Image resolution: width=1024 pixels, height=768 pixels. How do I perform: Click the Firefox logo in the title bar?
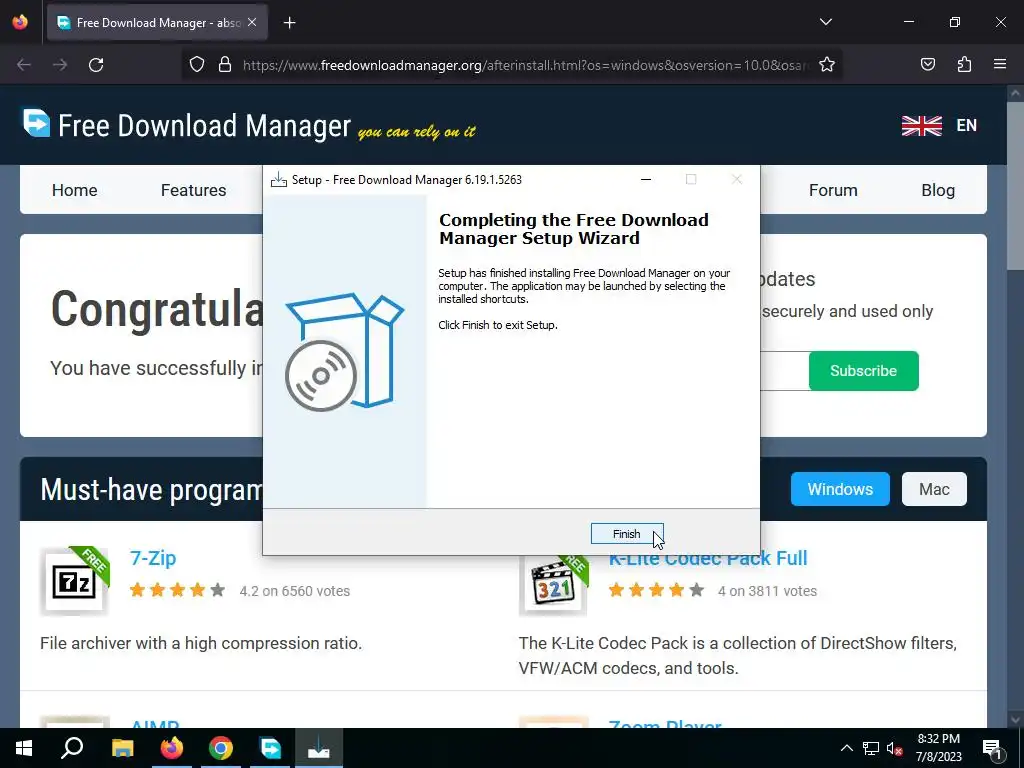pyautogui.click(x=20, y=22)
